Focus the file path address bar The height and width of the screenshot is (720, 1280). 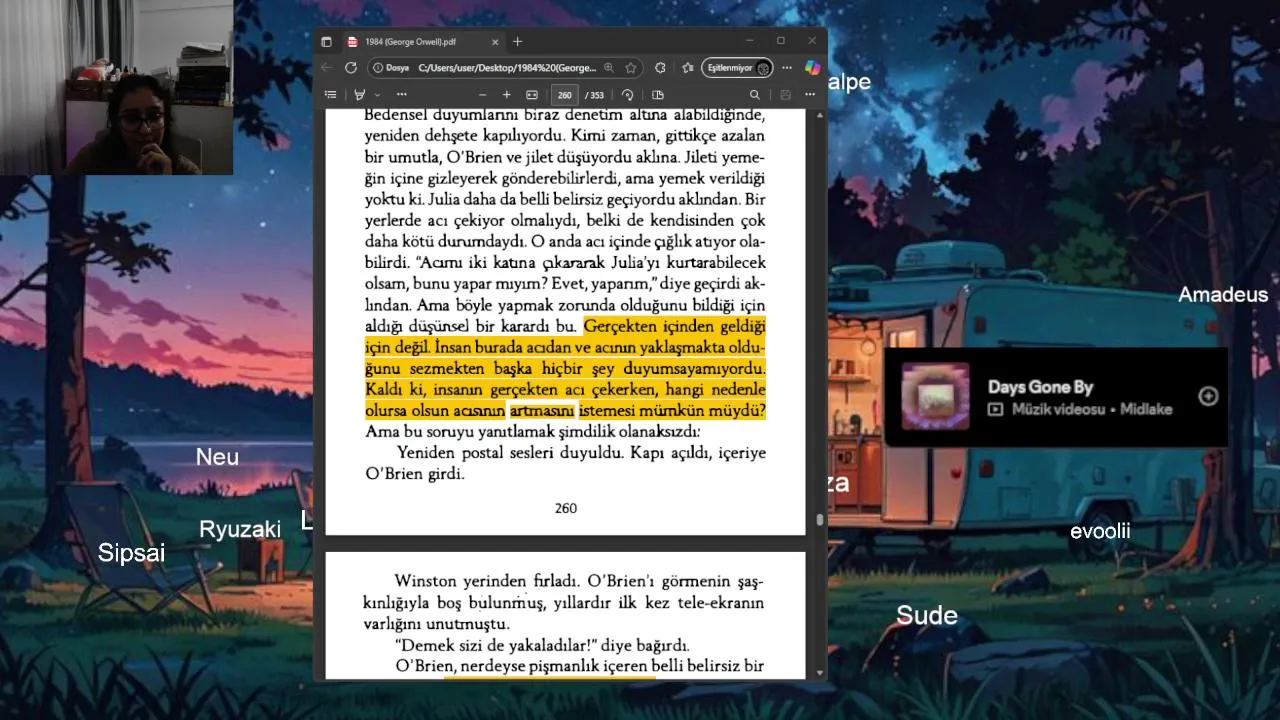pos(507,68)
